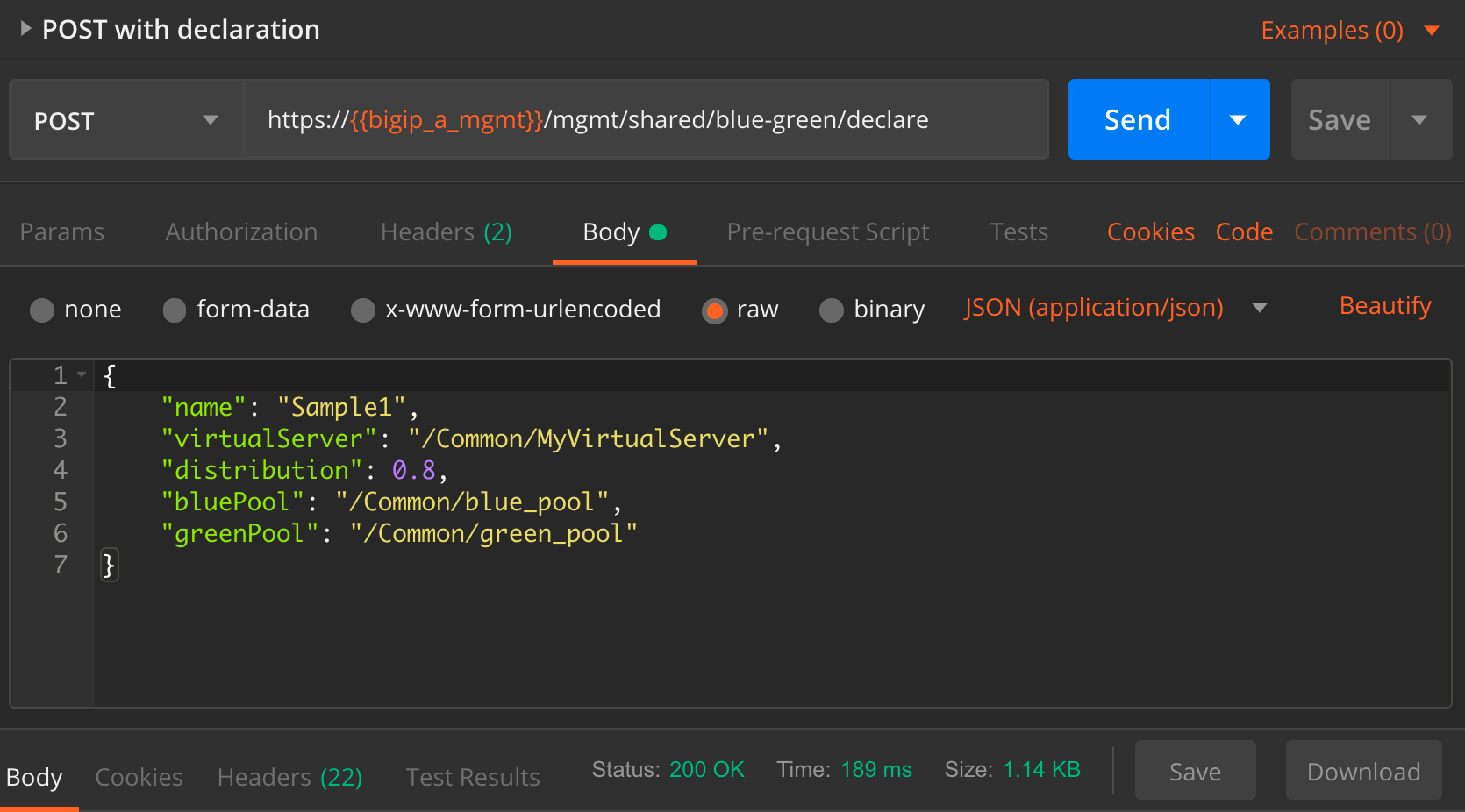This screenshot has height=812, width=1465.
Task: Open Comments (0)
Action: coord(1373,232)
